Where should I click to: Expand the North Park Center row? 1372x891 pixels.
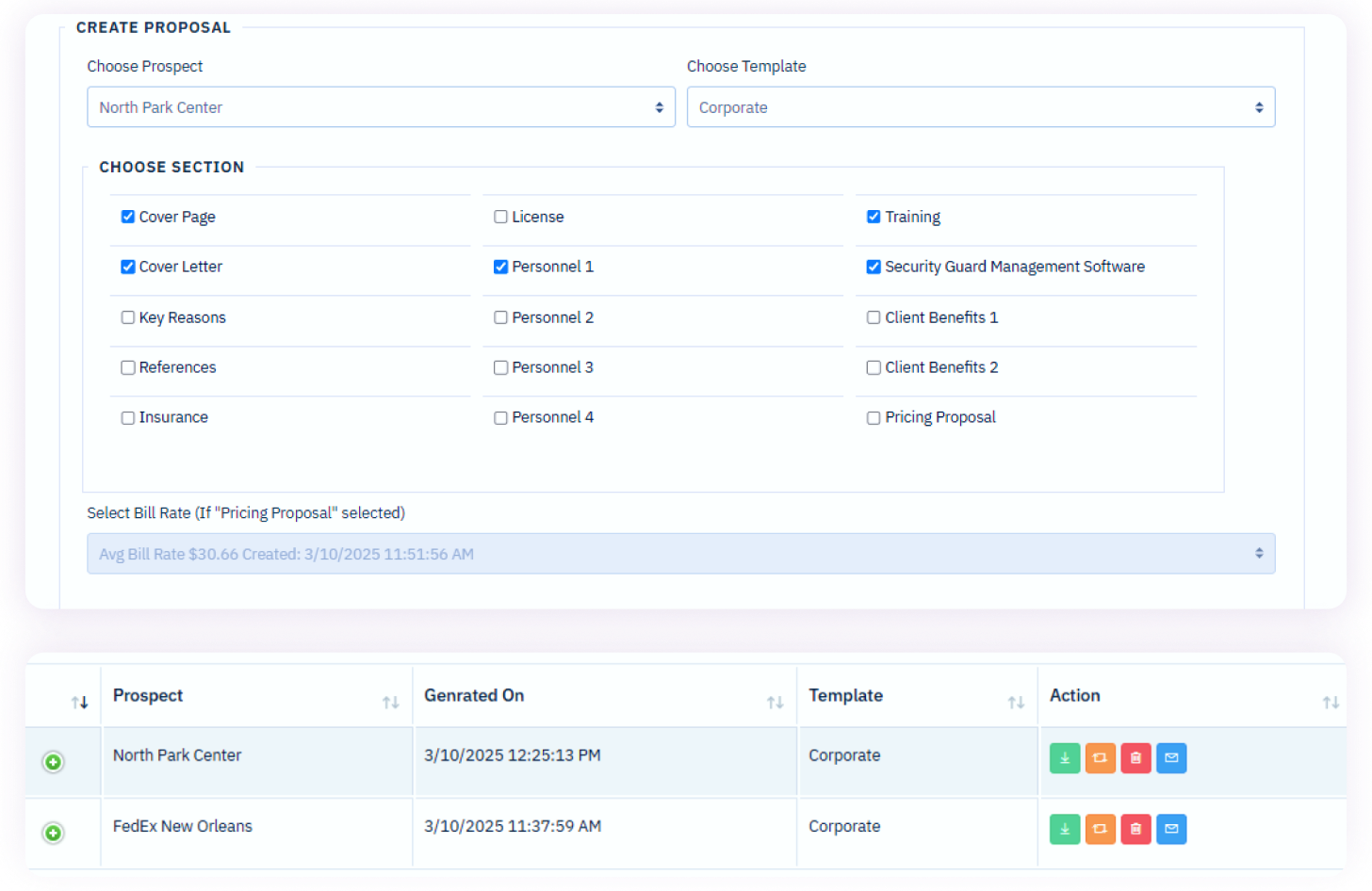point(54,762)
